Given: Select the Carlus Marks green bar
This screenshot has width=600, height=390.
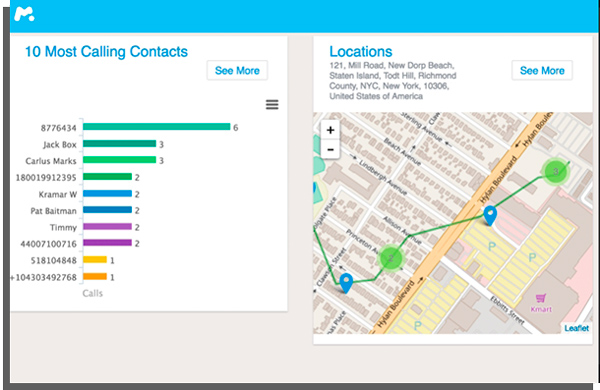Looking at the screenshot, I should click(x=119, y=160).
